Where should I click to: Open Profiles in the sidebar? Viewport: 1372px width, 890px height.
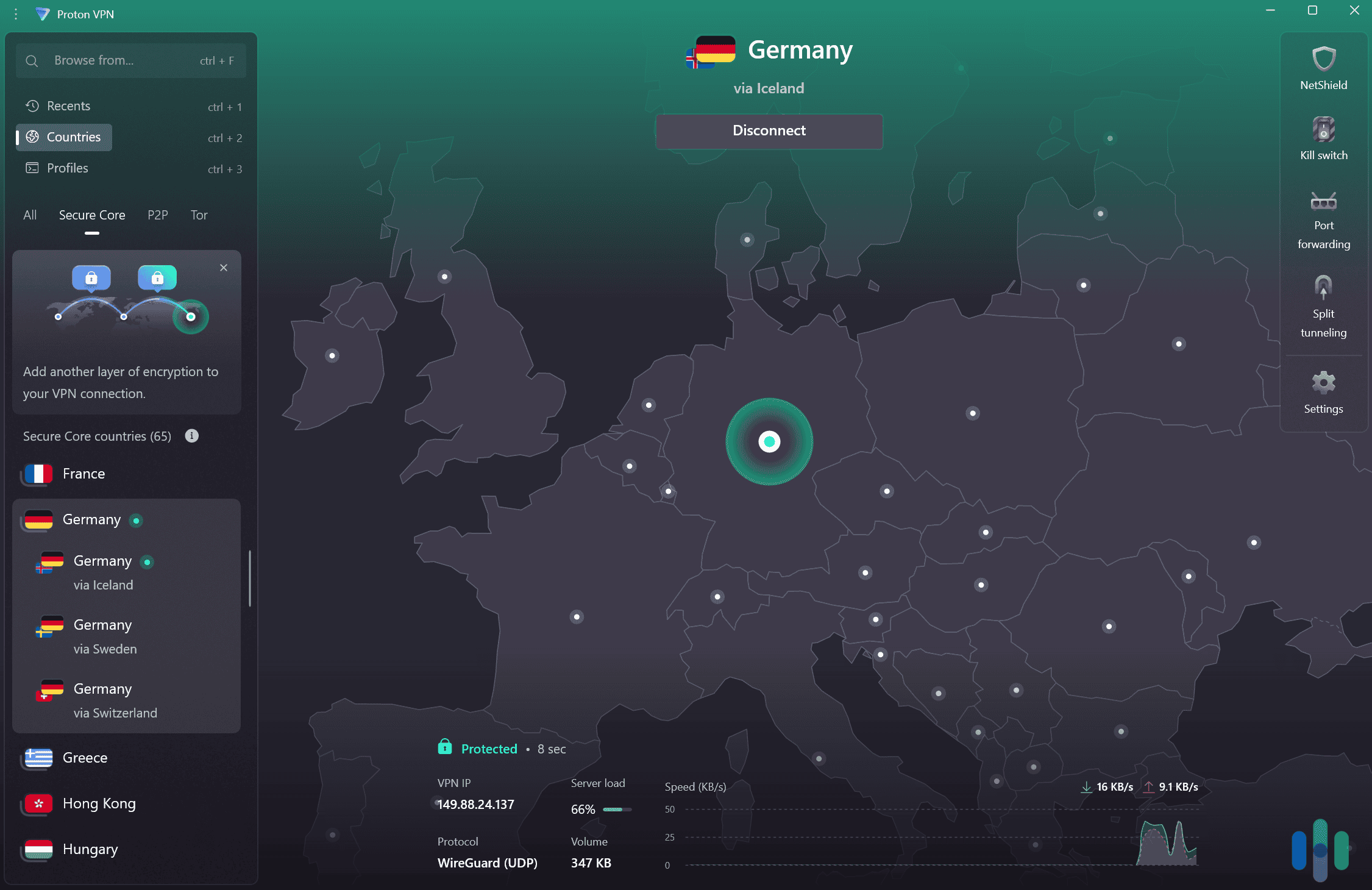(x=67, y=168)
